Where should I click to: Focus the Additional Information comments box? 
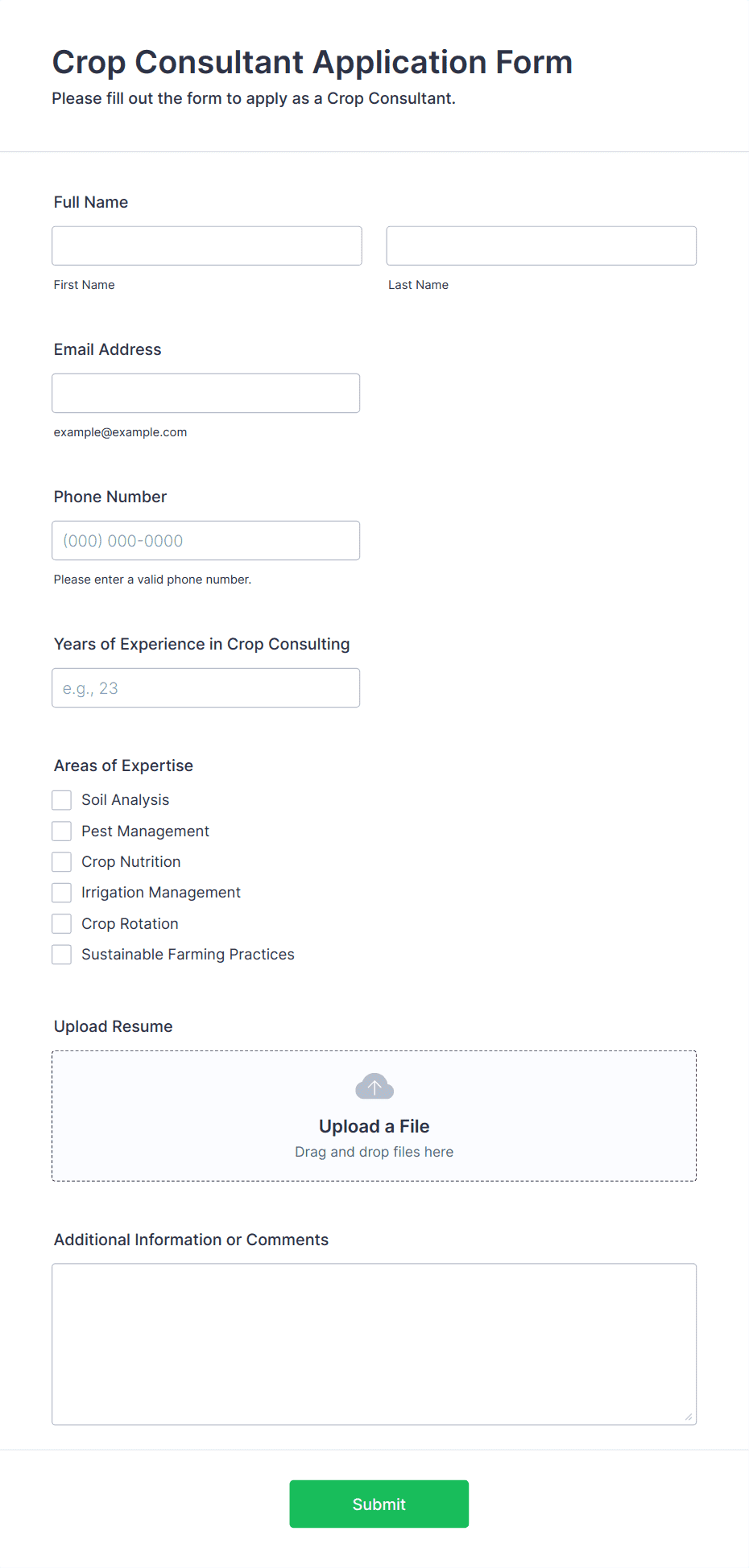pos(374,1344)
